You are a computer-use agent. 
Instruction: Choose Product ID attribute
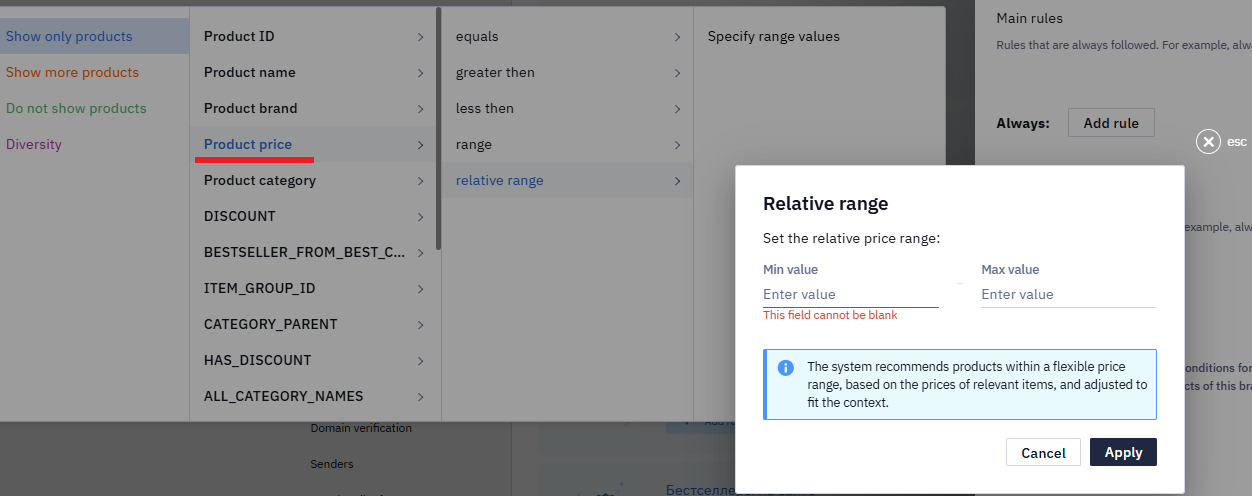(313, 36)
